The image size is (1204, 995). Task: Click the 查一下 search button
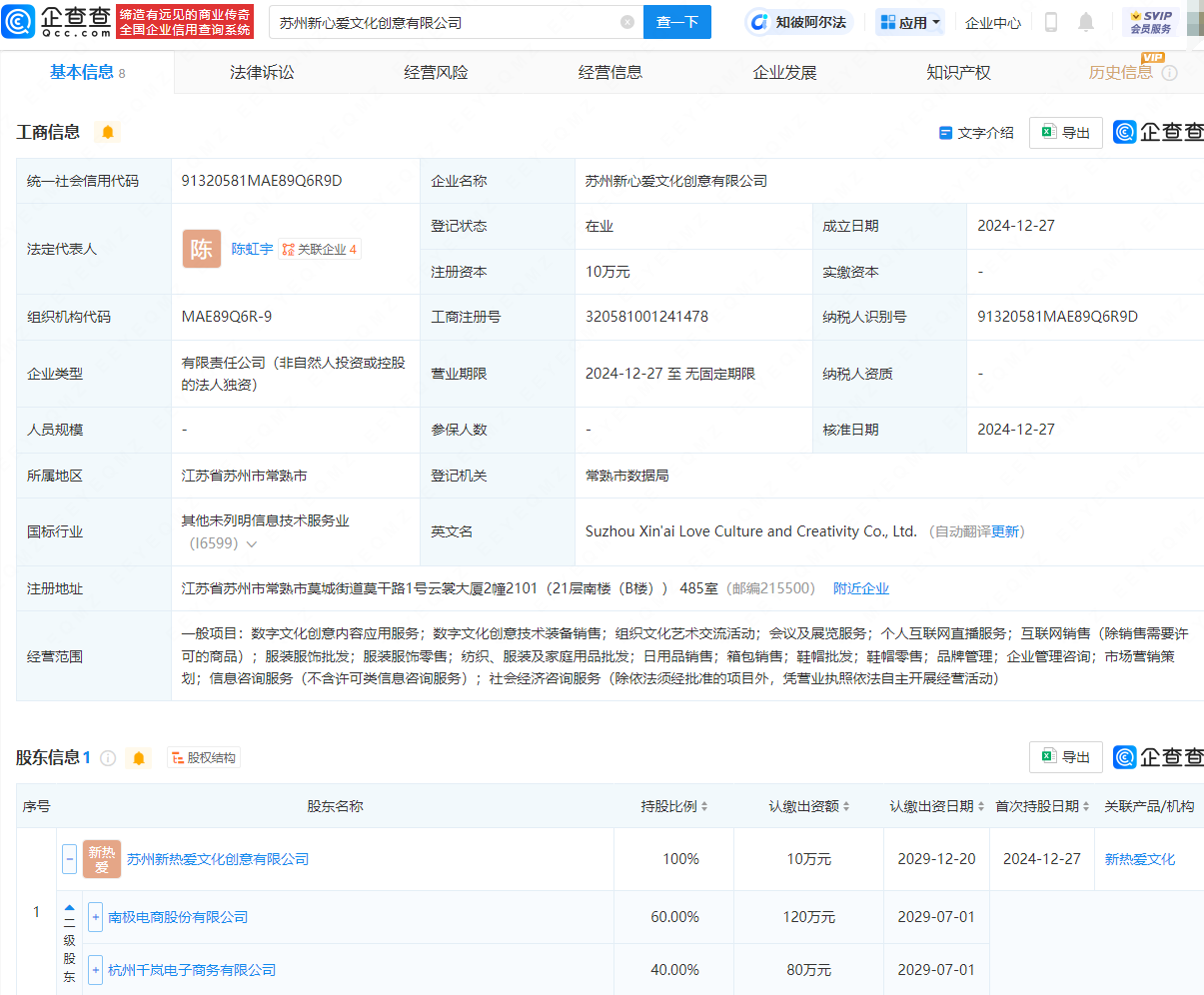677,22
